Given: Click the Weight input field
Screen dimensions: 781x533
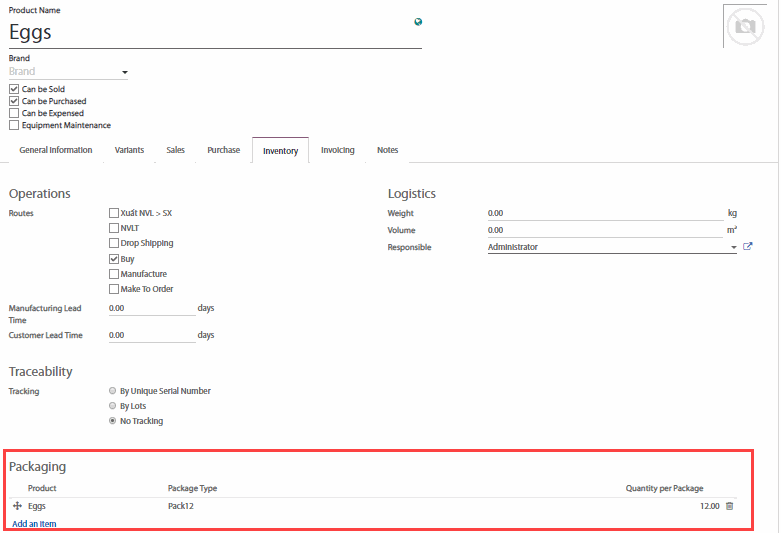Looking at the screenshot, I should click(x=604, y=213).
